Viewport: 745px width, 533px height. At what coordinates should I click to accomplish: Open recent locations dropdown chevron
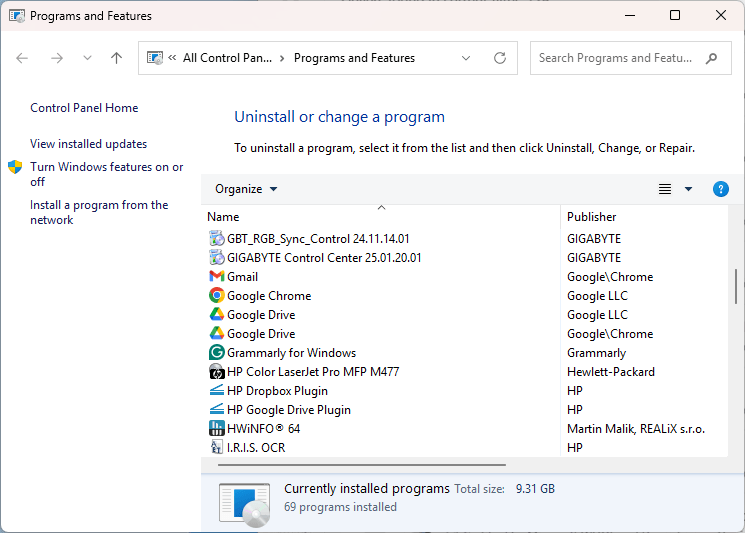click(87, 58)
